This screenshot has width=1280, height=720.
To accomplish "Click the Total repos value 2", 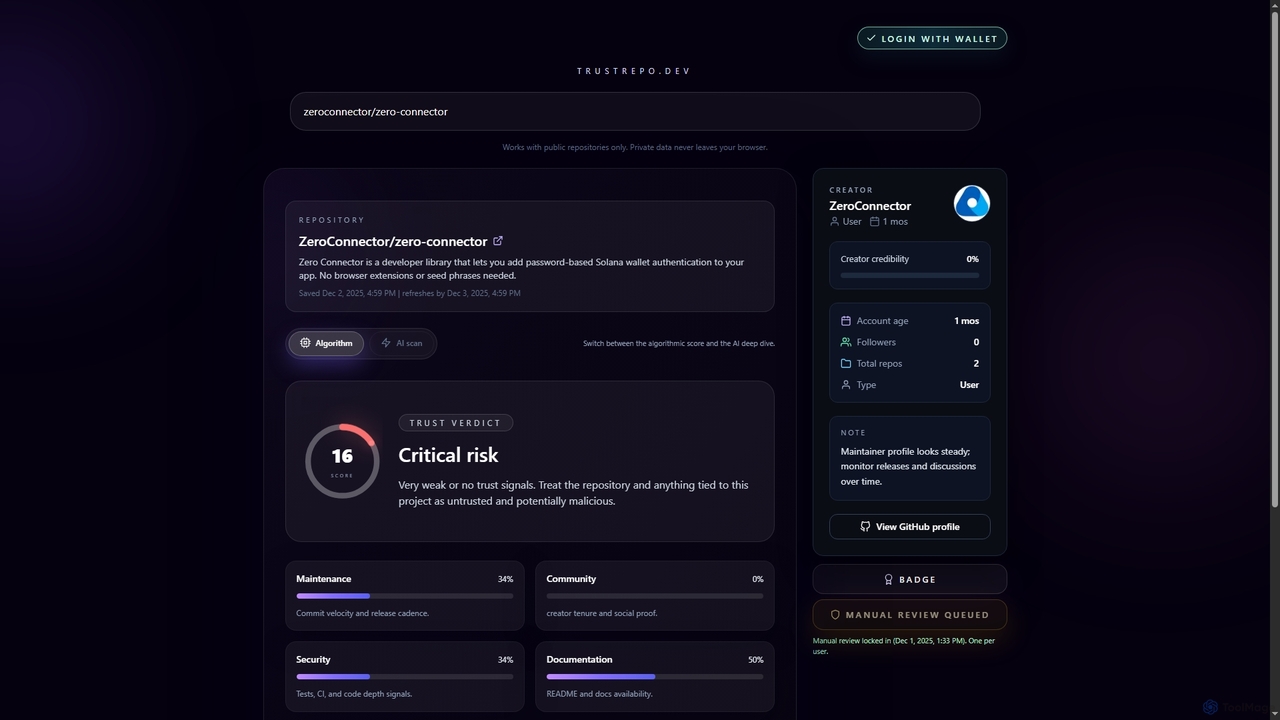I will [x=976, y=364].
